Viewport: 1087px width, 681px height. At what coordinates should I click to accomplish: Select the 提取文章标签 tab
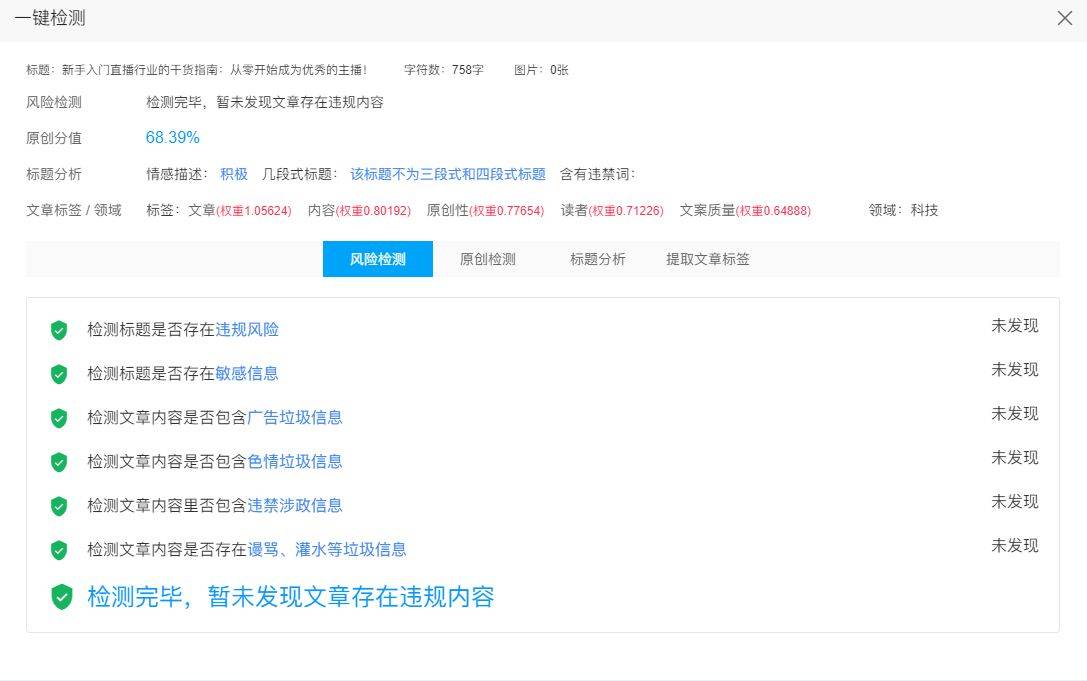pos(708,259)
